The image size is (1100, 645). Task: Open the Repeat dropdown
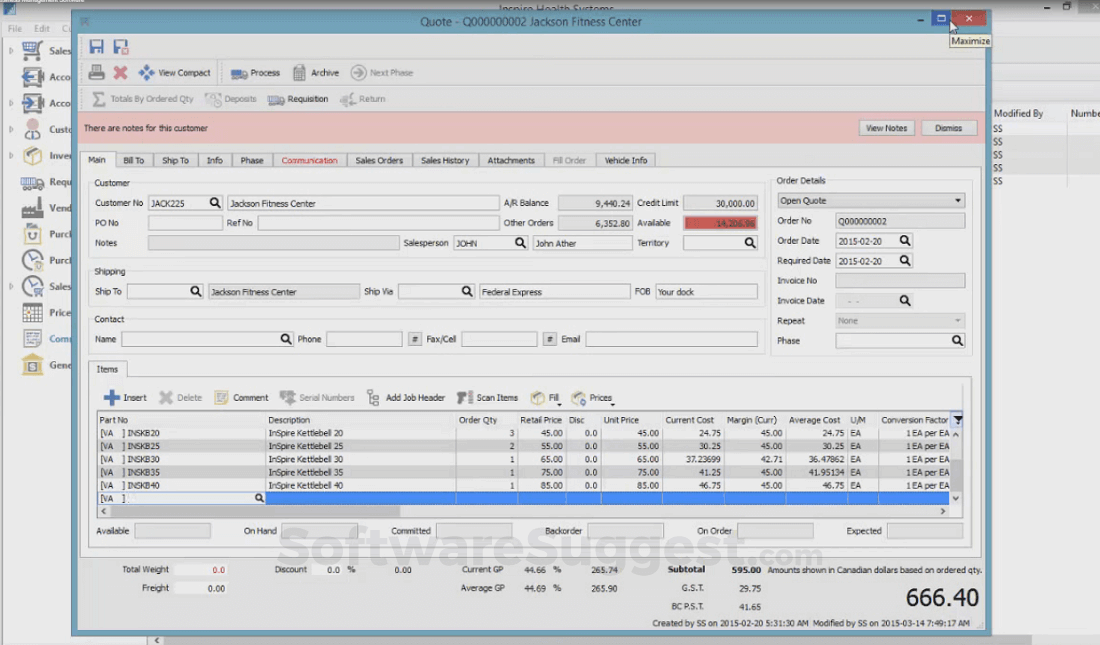(x=900, y=321)
